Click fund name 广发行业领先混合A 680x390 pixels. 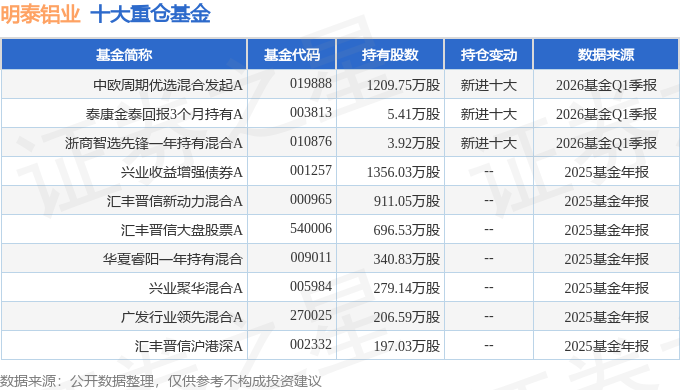(x=182, y=317)
